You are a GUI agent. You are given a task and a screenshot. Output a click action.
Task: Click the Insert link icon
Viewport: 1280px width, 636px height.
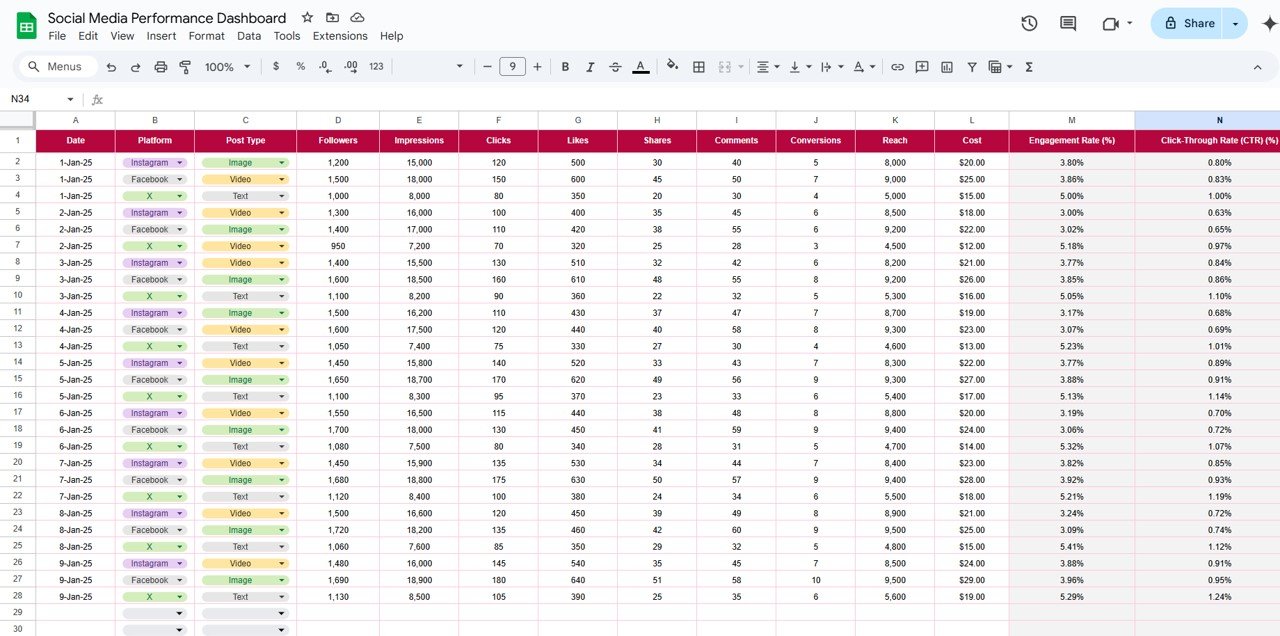[897, 67]
